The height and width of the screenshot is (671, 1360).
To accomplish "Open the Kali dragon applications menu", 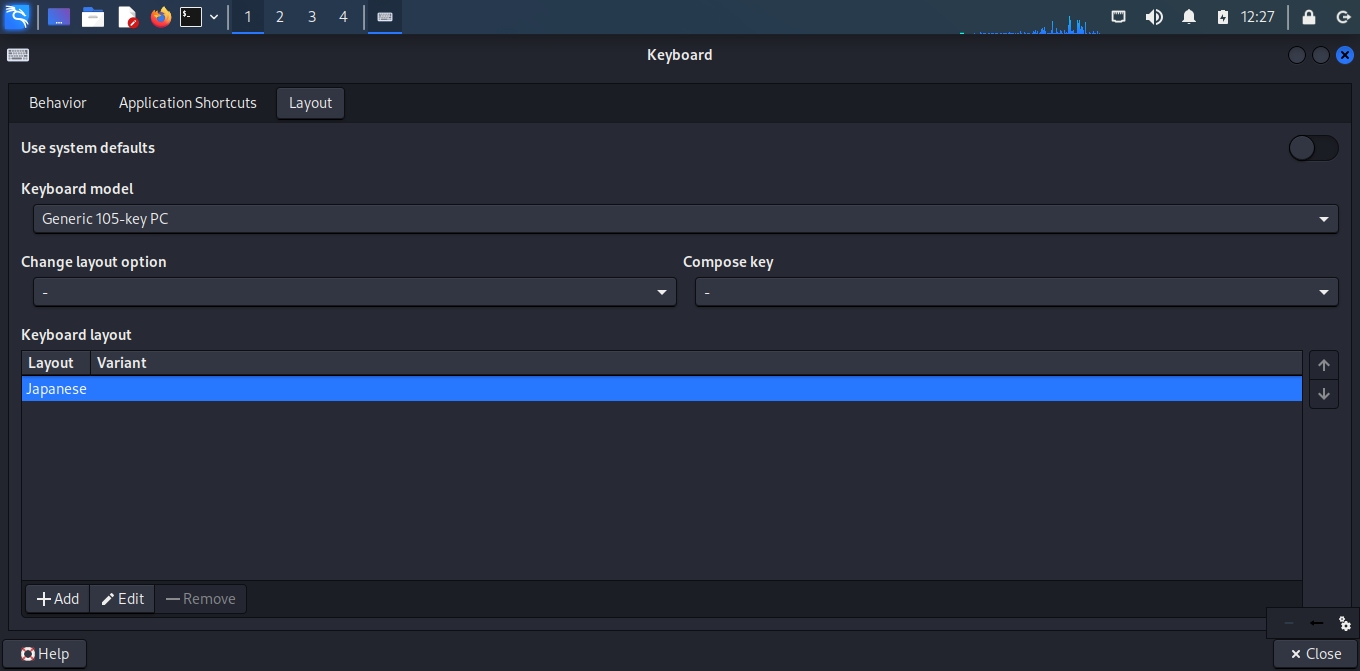I will point(17,16).
